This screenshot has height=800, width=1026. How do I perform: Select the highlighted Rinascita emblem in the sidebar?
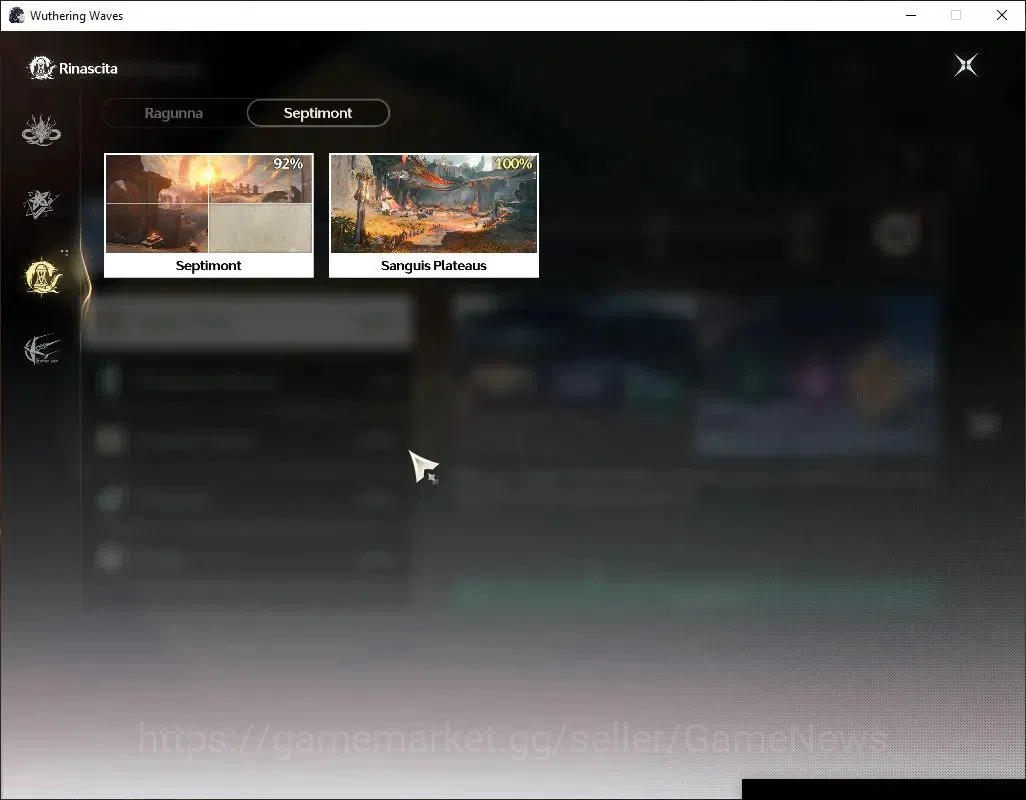(x=43, y=277)
